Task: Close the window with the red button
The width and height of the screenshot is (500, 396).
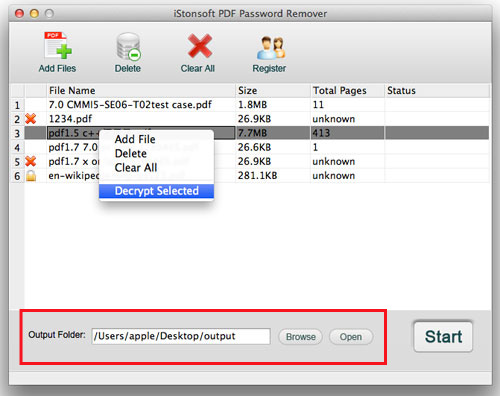Action: (x=20, y=13)
